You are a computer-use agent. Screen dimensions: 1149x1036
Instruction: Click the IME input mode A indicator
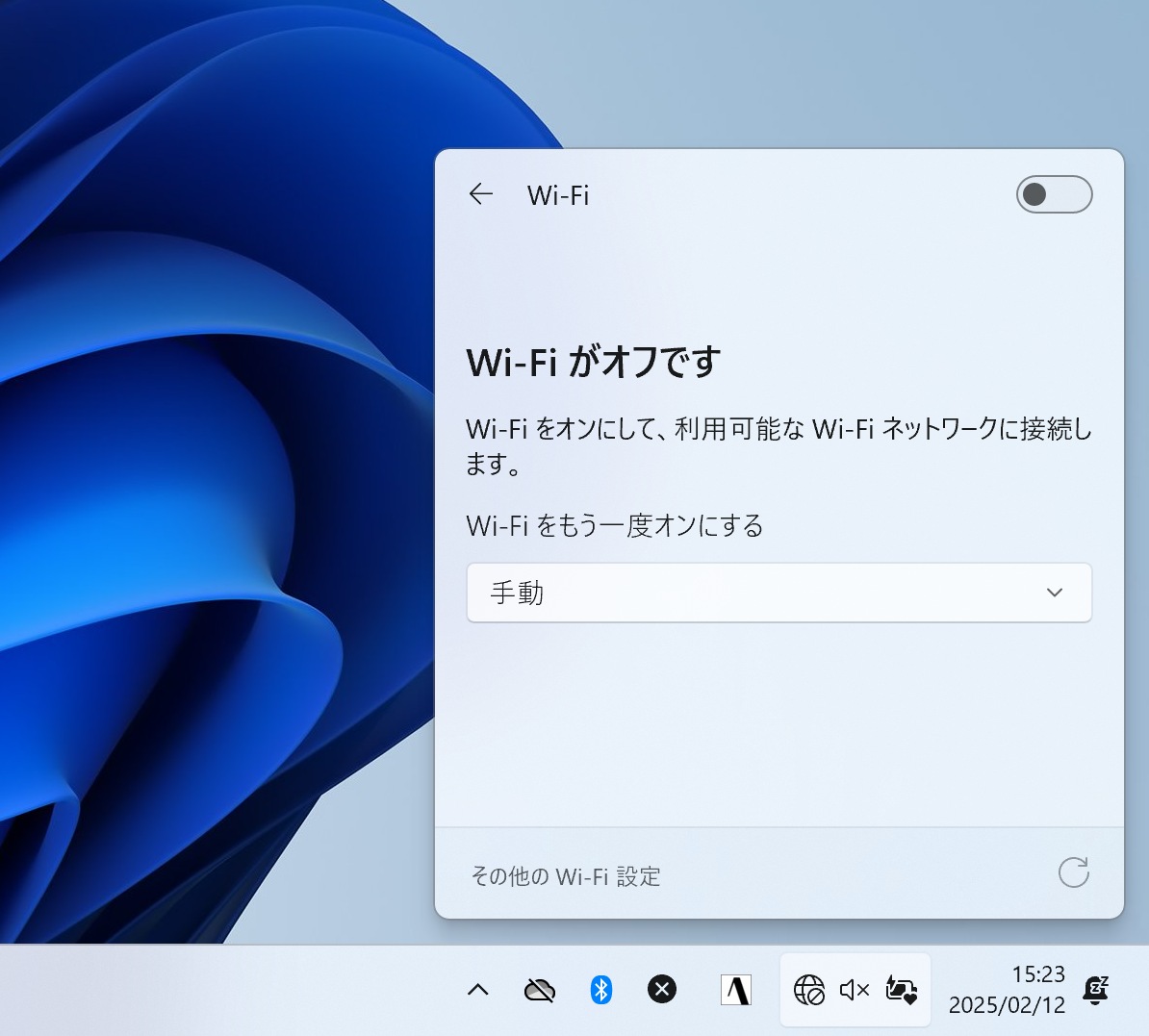pos(736,990)
